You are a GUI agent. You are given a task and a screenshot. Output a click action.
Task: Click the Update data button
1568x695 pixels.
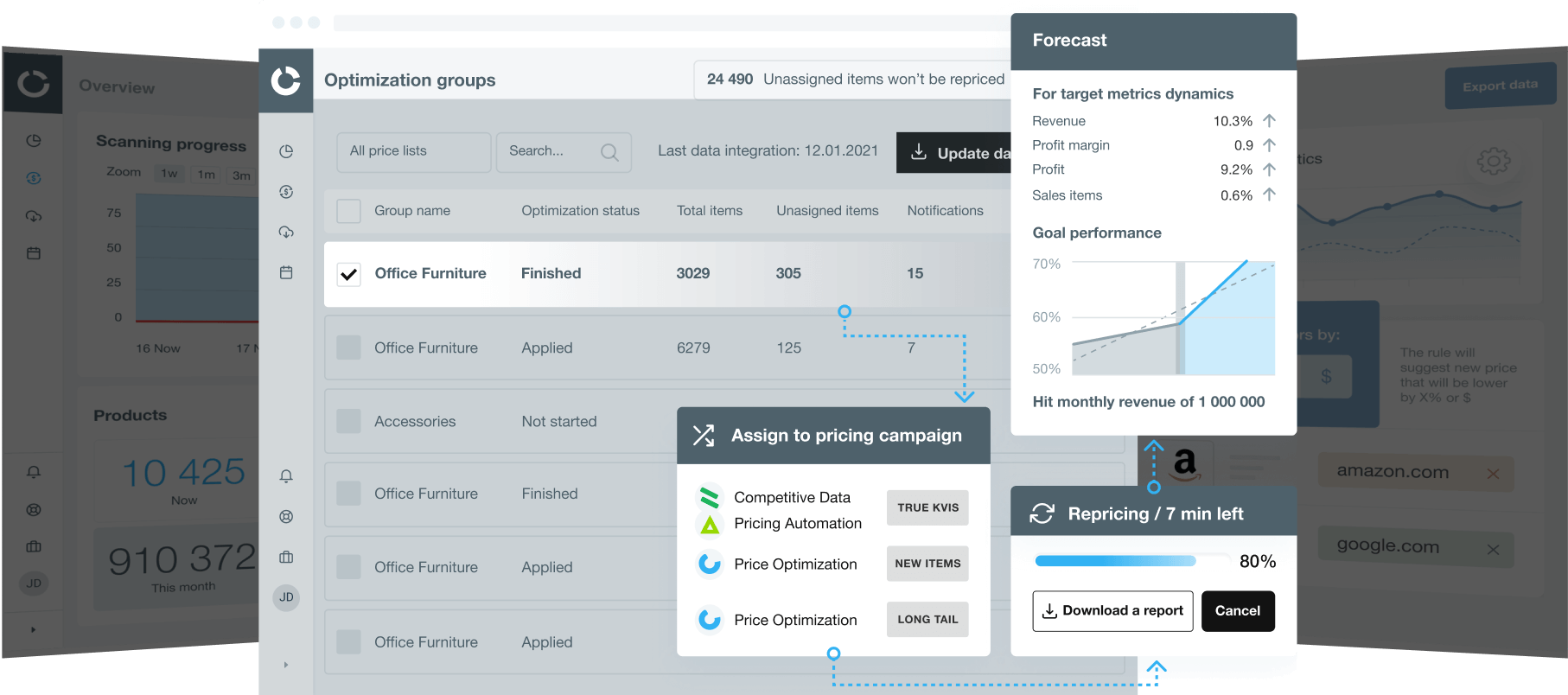click(953, 153)
